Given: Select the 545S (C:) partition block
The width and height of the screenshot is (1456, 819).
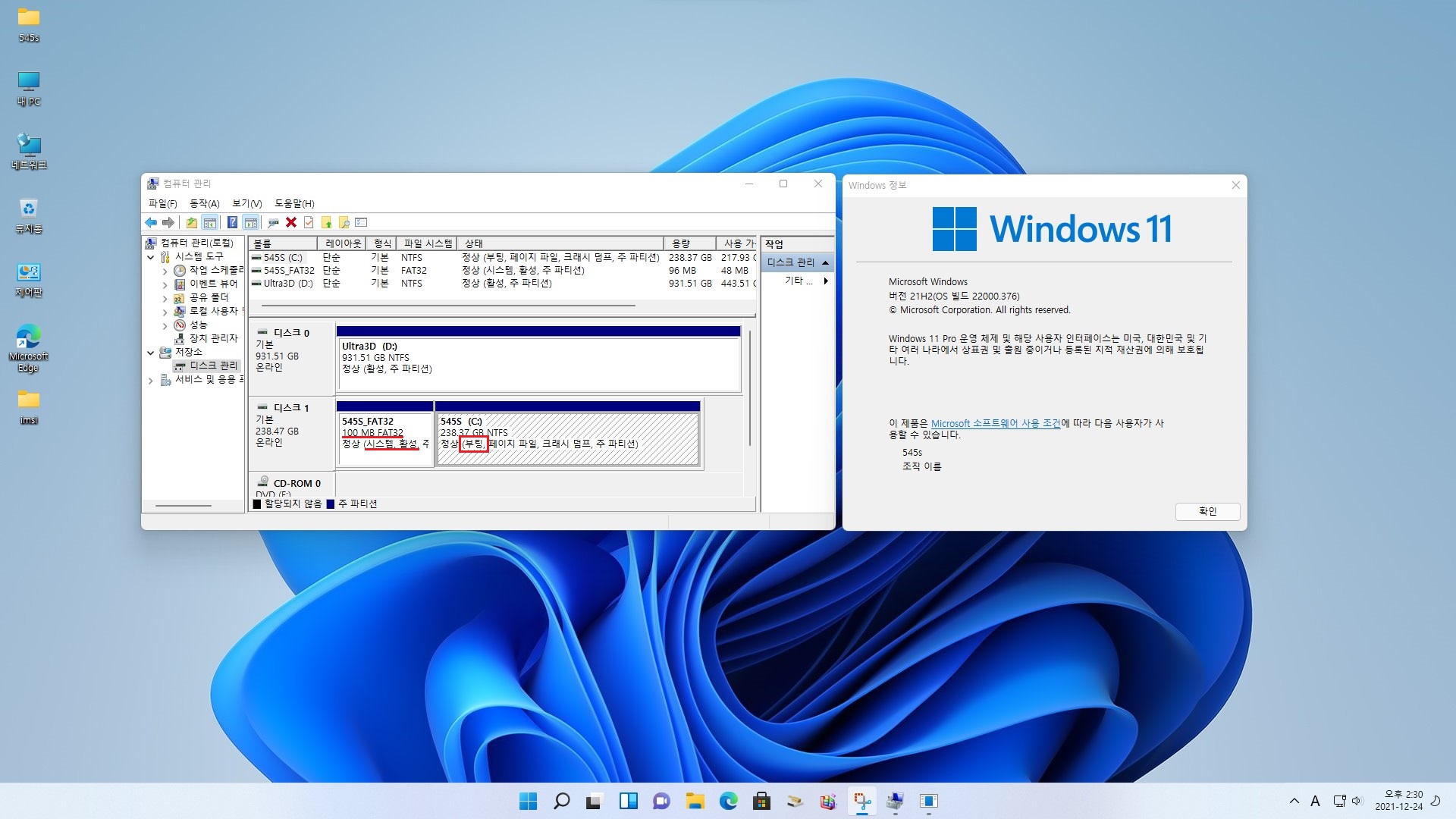Looking at the screenshot, I should coord(567,440).
